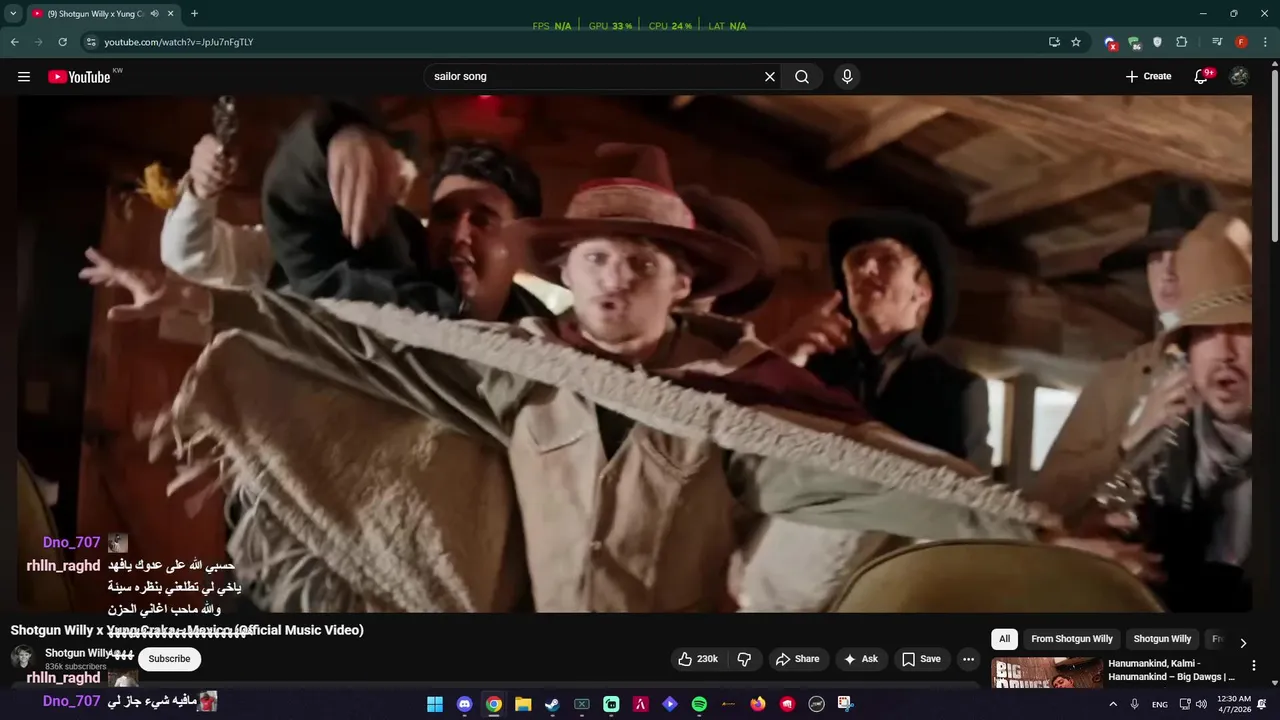The width and height of the screenshot is (1280, 720).
Task: Subscribe to Shotgun Willy channel
Action: click(x=169, y=659)
